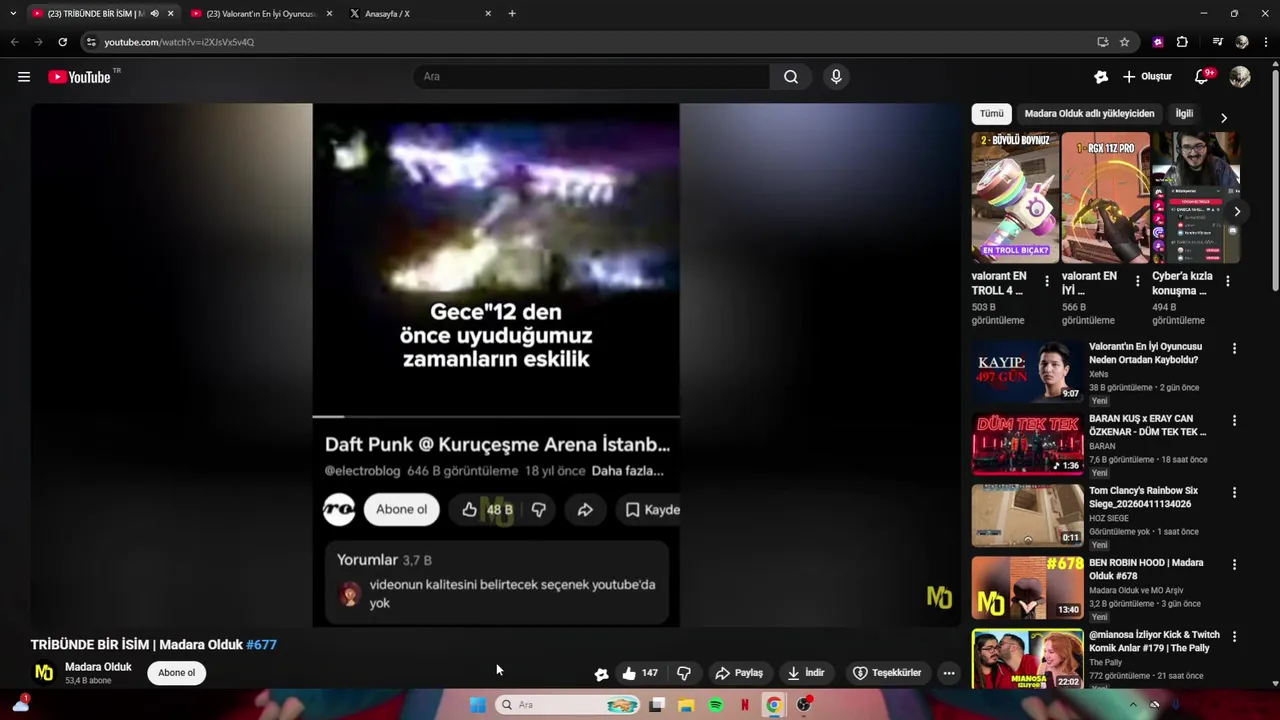Open options for Tom Clancy's Rainbow Six video
The image size is (1280, 720).
tap(1234, 493)
